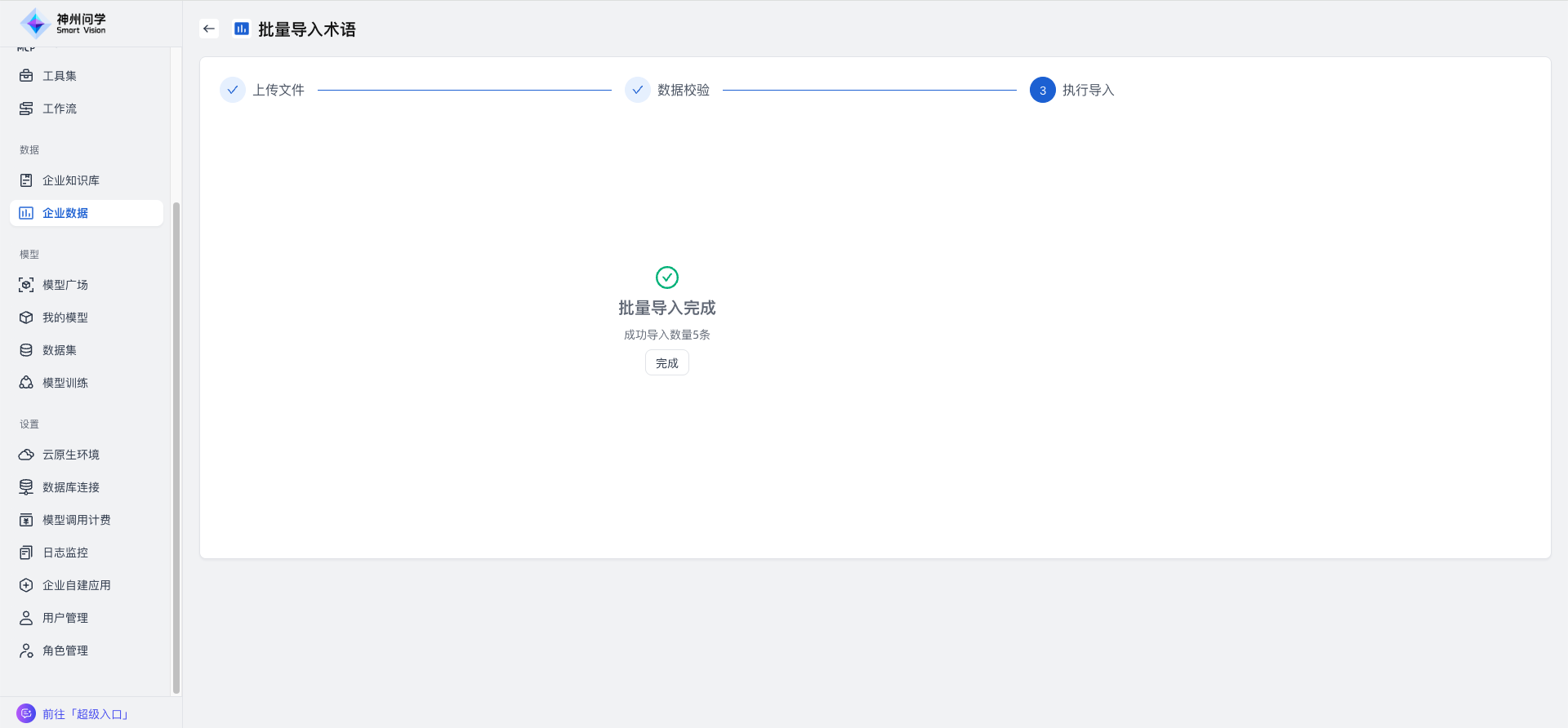Open 数据库连接 settings entry
Image resolution: width=1568 pixels, height=728 pixels.
click(71, 487)
